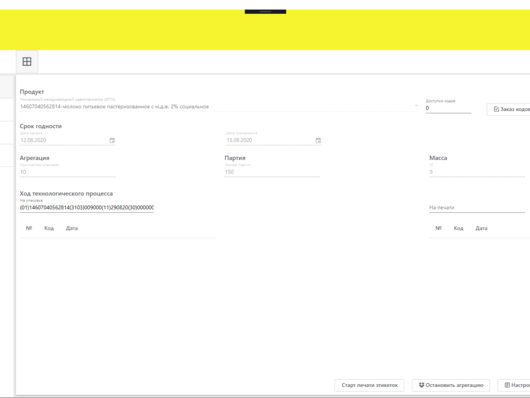This screenshot has height=398, width=530.
Task: Click the Заказ кодов button
Action: (x=508, y=109)
